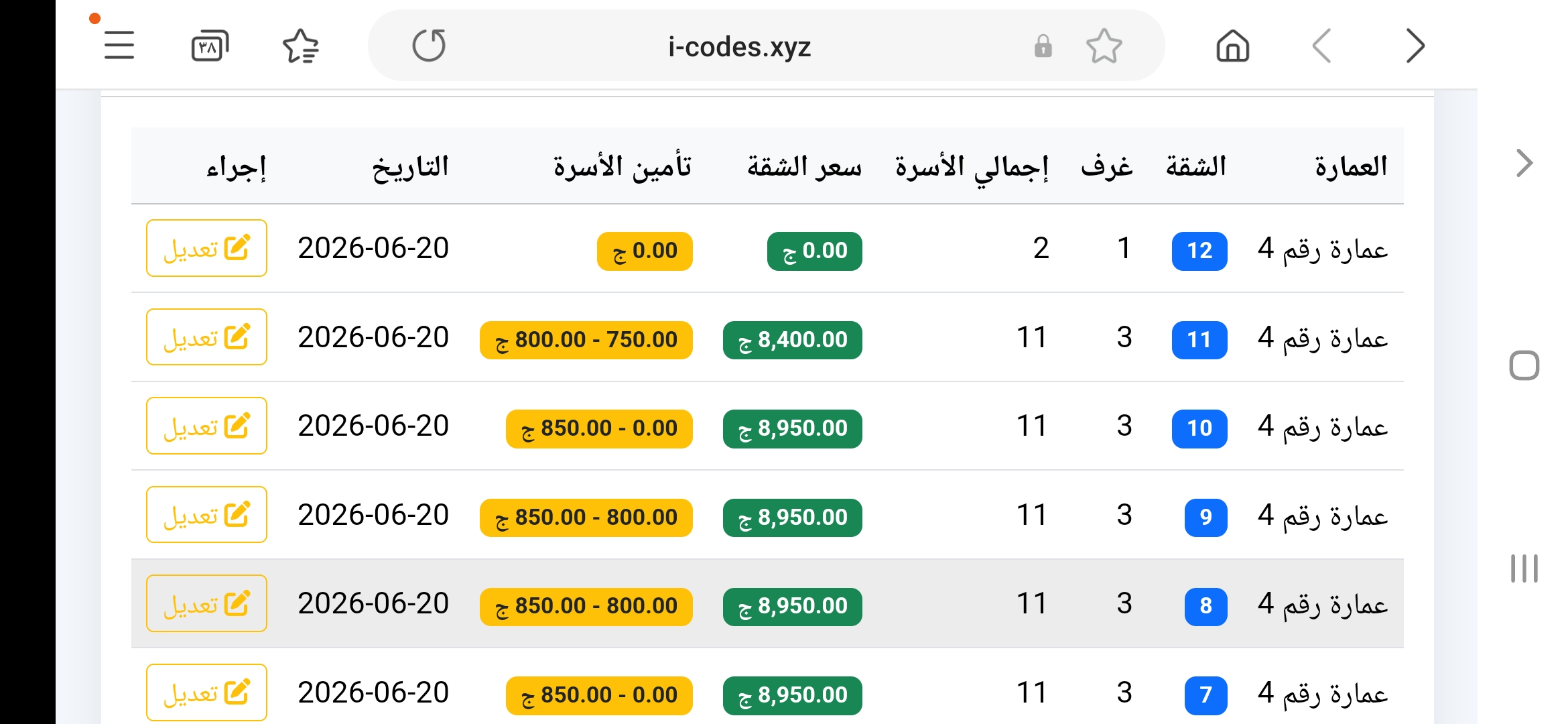1568x724 pixels.
Task: Reload the page with the refresh icon
Action: point(429,46)
